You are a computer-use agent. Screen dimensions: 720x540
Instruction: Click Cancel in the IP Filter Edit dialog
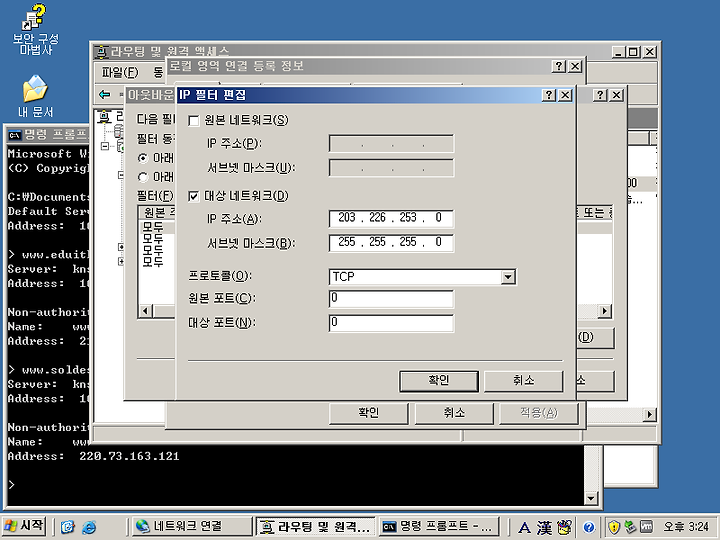pyautogui.click(x=523, y=381)
